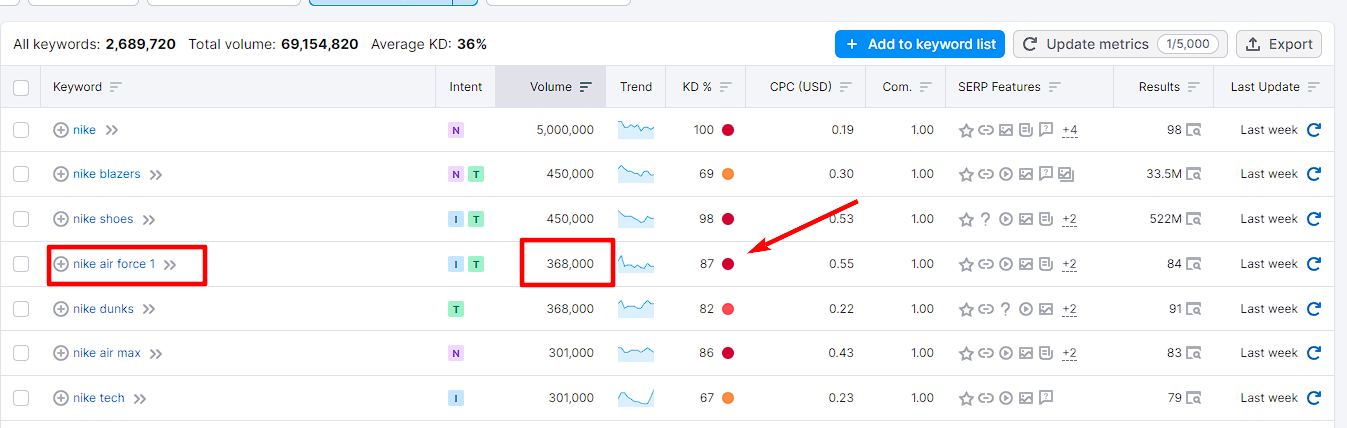1347x428 pixels.
Task: Open trend sparkline for nike dunks
Action: [x=636, y=308]
